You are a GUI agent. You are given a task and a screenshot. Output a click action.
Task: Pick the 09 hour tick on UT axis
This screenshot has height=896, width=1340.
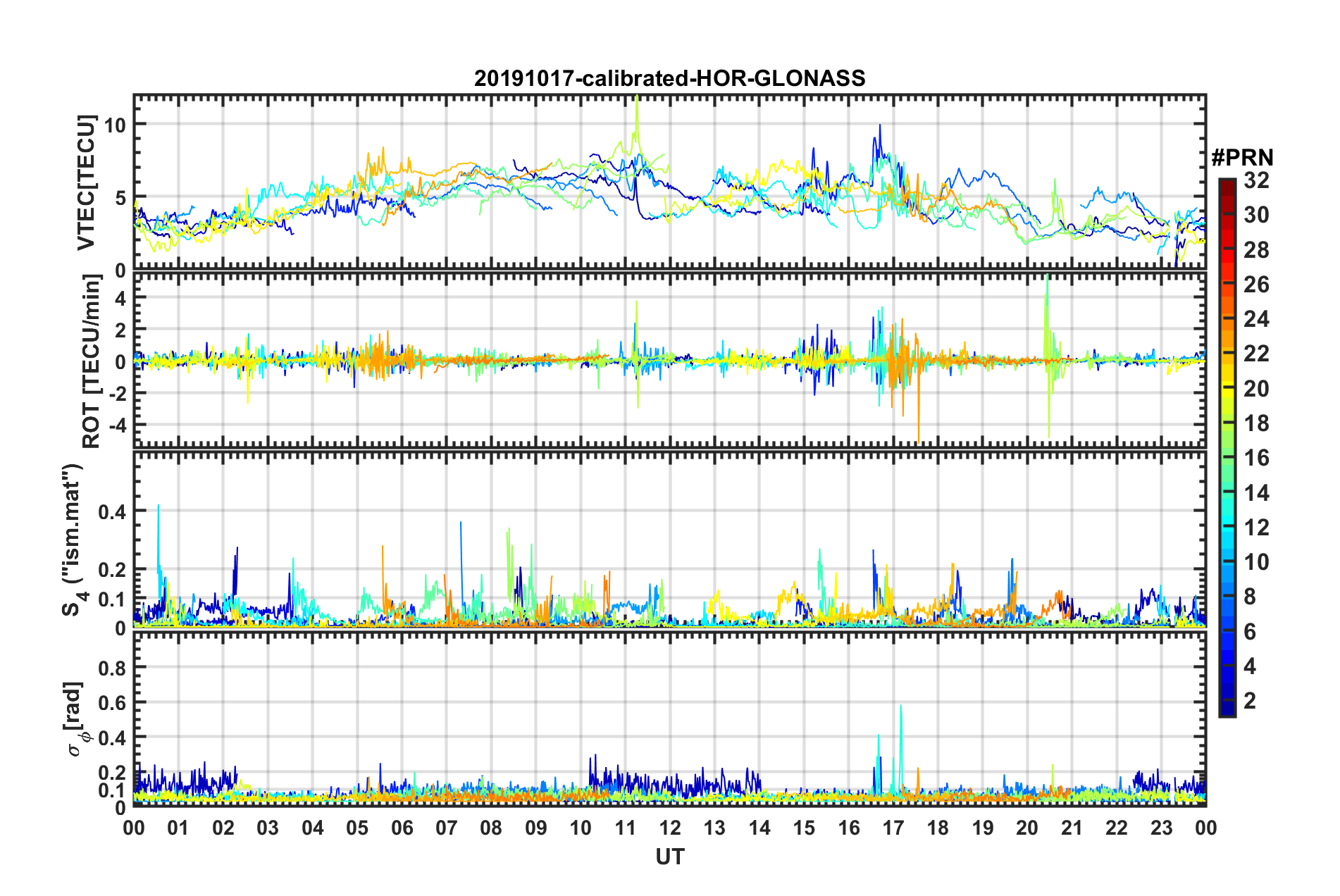click(536, 828)
